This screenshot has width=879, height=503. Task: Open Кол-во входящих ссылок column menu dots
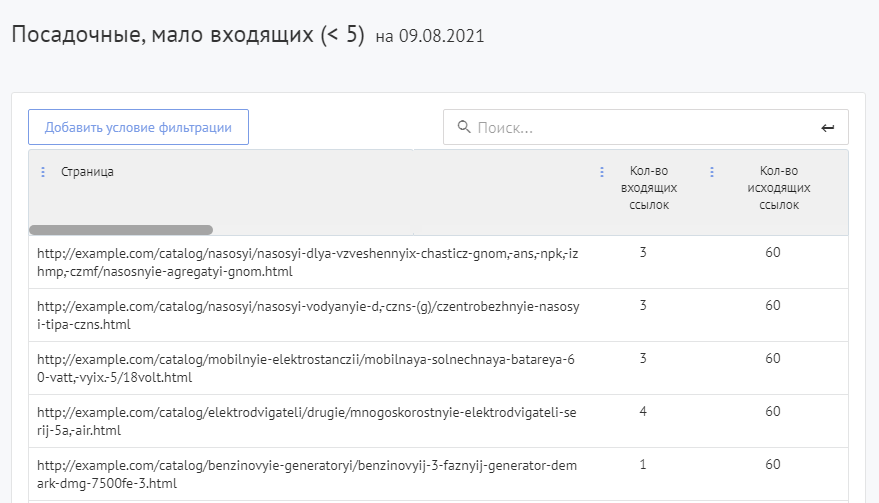pyautogui.click(x=601, y=172)
